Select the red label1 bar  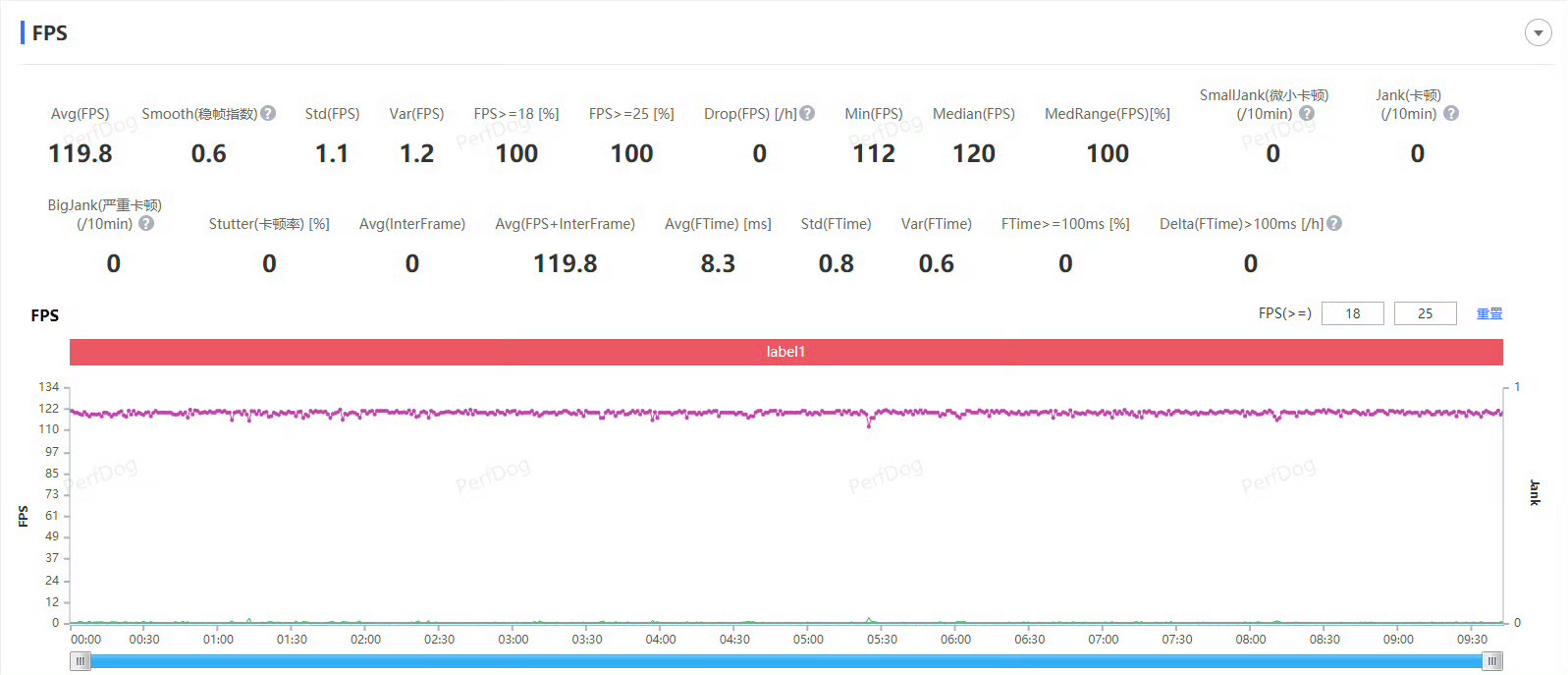click(785, 352)
